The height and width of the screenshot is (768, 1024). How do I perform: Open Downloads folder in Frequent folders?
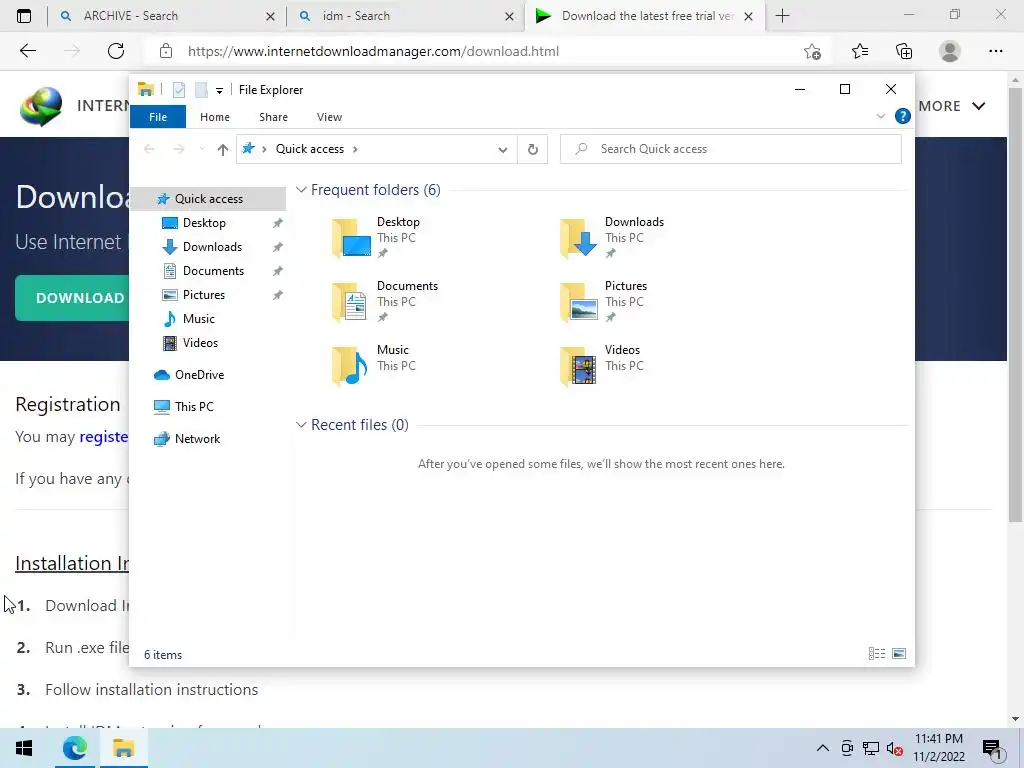pyautogui.click(x=612, y=238)
